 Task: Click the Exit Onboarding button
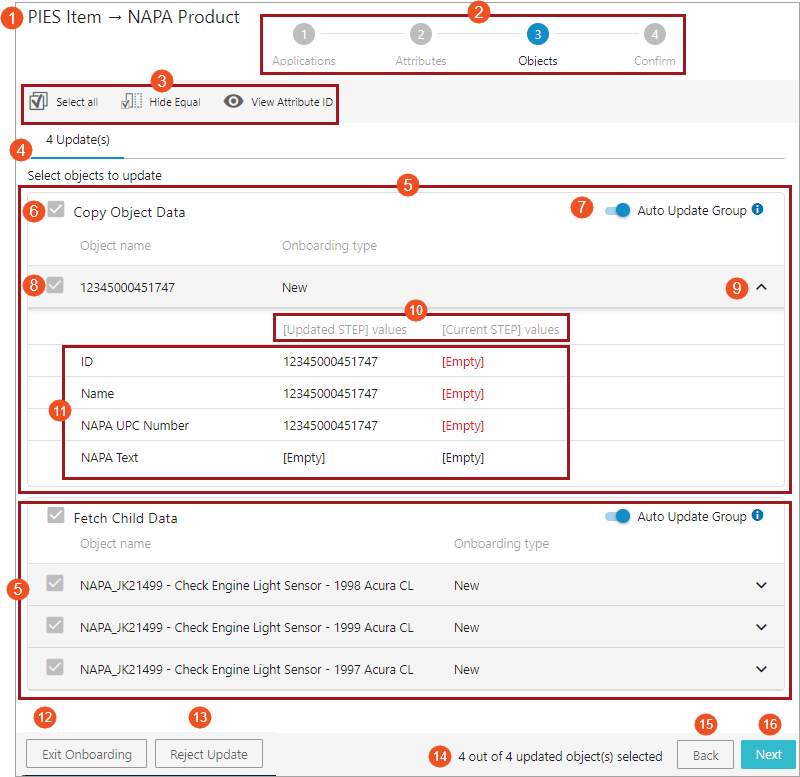click(x=87, y=754)
